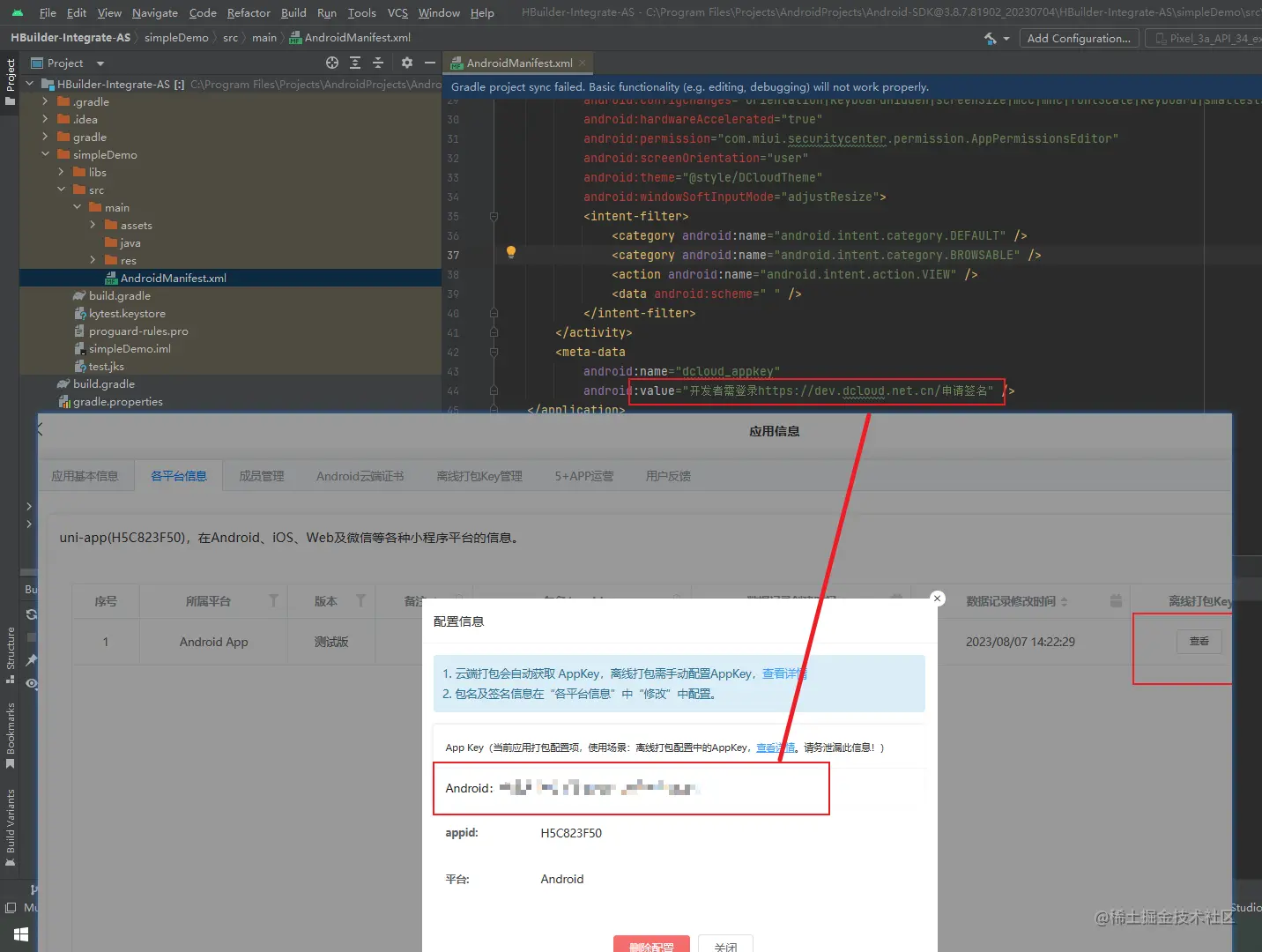The height and width of the screenshot is (952, 1262).
Task: Close the 配置信息 dialog with X icon
Action: click(x=938, y=599)
